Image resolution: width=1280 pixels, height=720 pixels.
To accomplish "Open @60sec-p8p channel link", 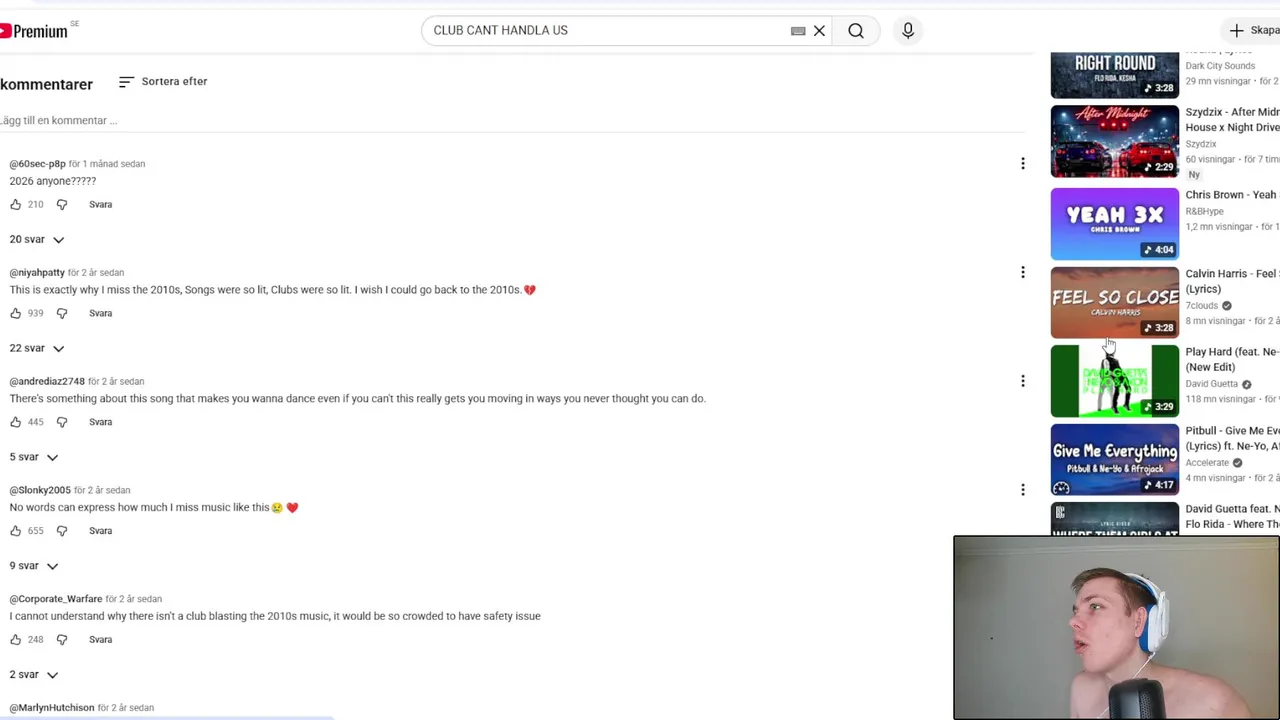I will [x=38, y=165].
